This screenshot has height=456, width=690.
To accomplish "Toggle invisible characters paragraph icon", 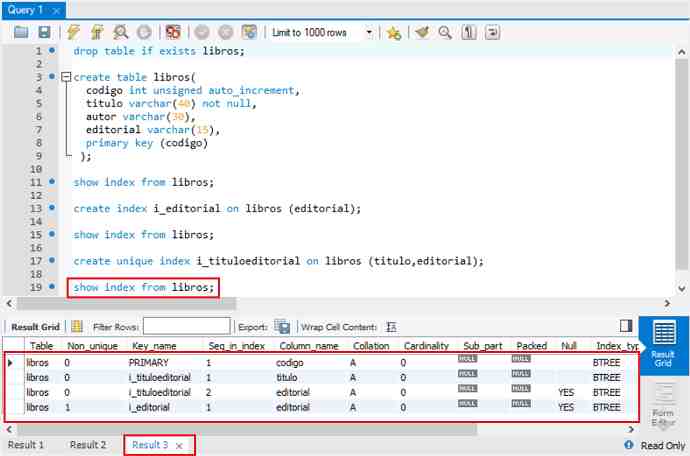I will point(470,32).
